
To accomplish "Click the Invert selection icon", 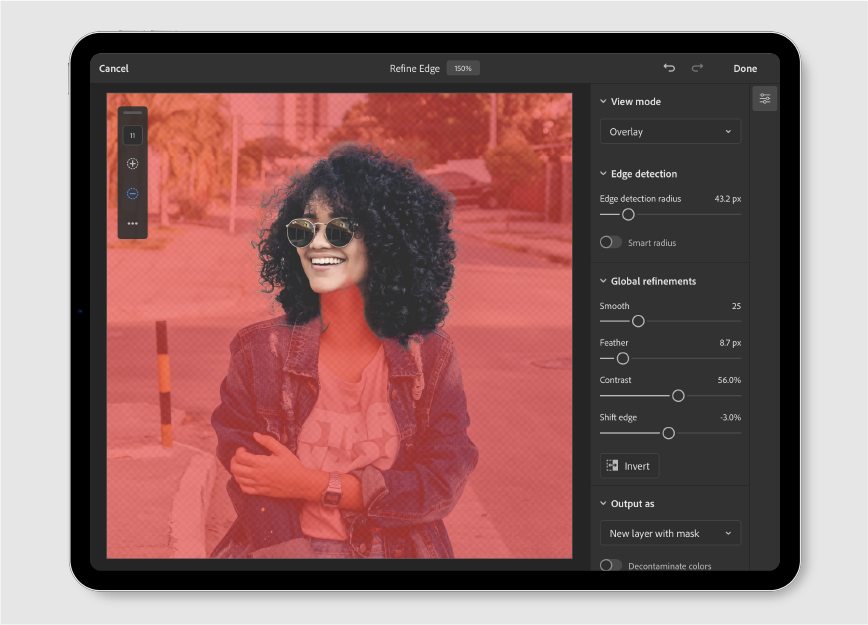I will 615,465.
